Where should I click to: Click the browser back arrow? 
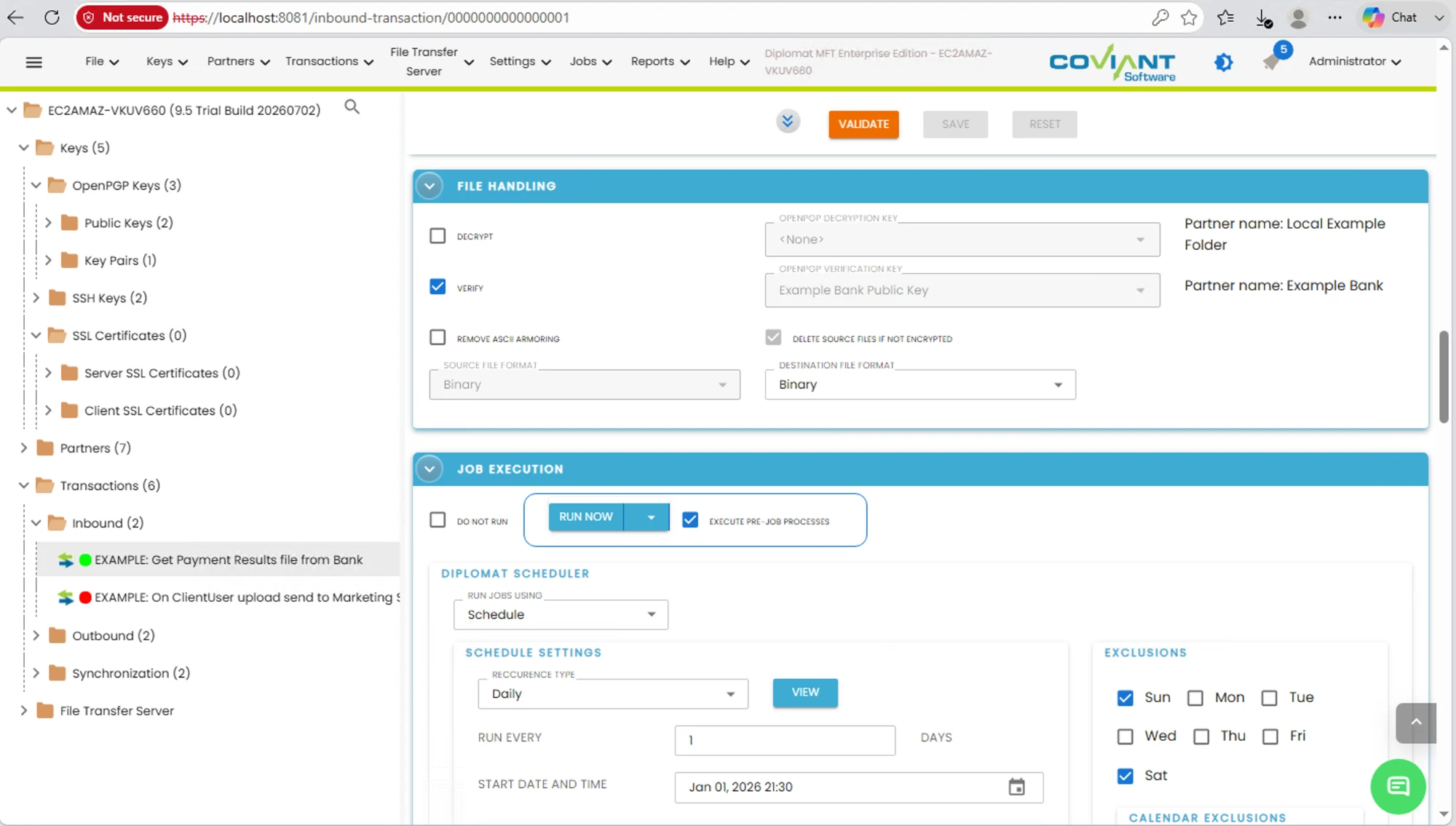[15, 17]
